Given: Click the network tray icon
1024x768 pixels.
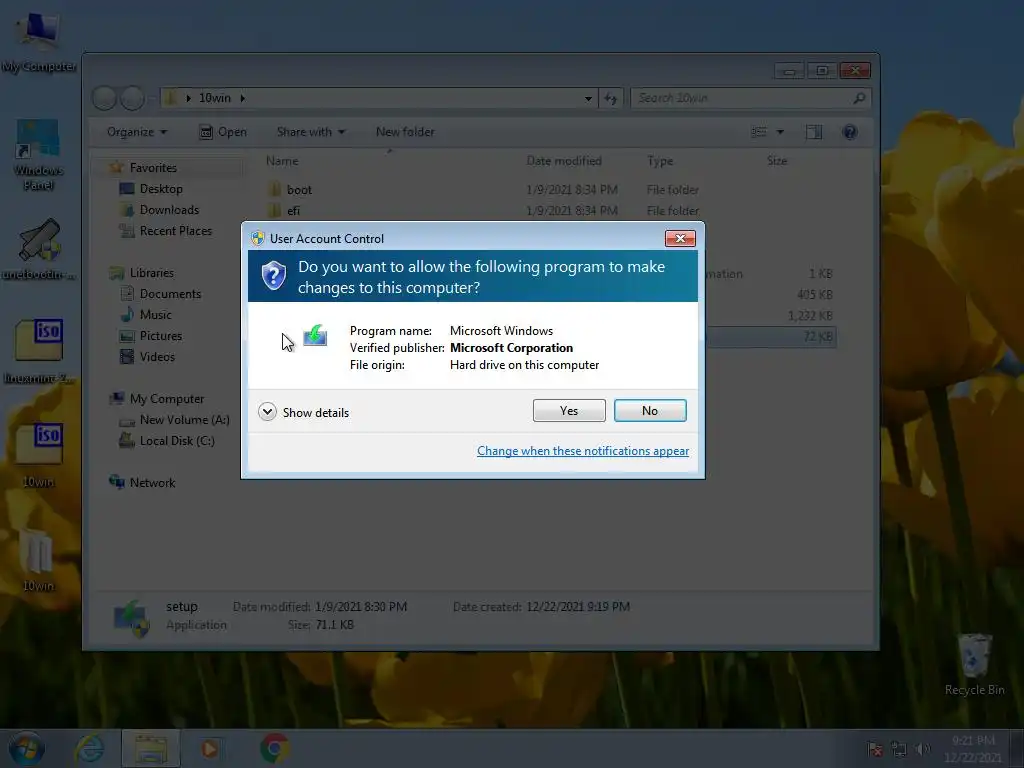Looking at the screenshot, I should click(x=899, y=749).
